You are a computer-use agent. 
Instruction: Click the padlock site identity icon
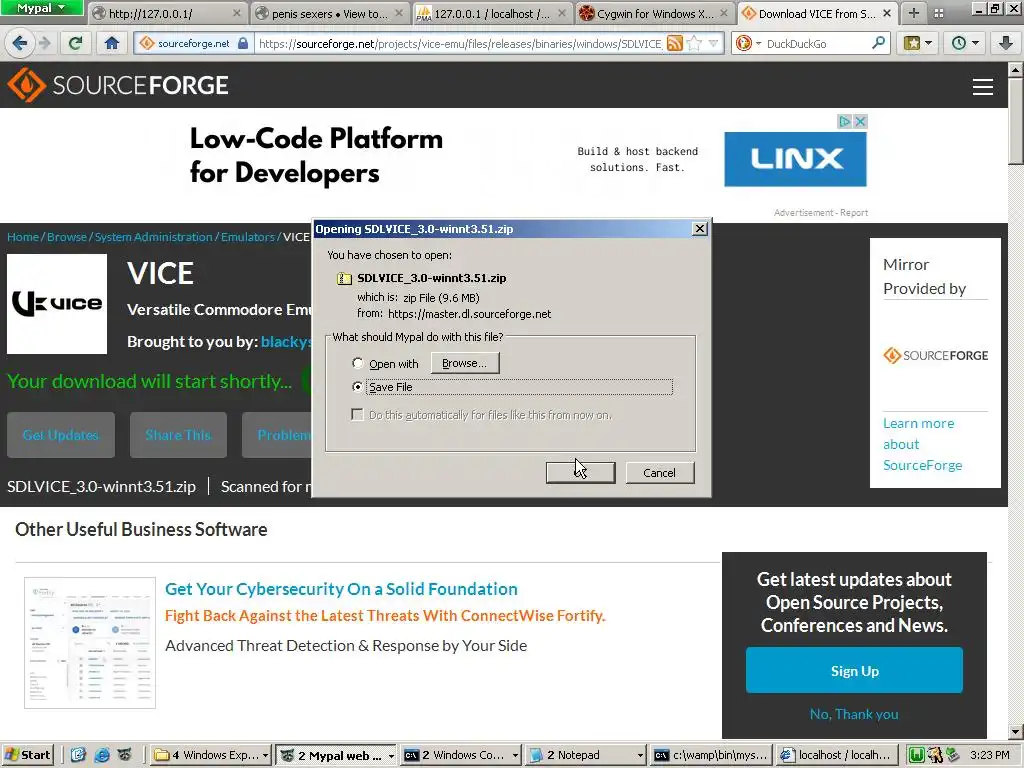pos(242,44)
